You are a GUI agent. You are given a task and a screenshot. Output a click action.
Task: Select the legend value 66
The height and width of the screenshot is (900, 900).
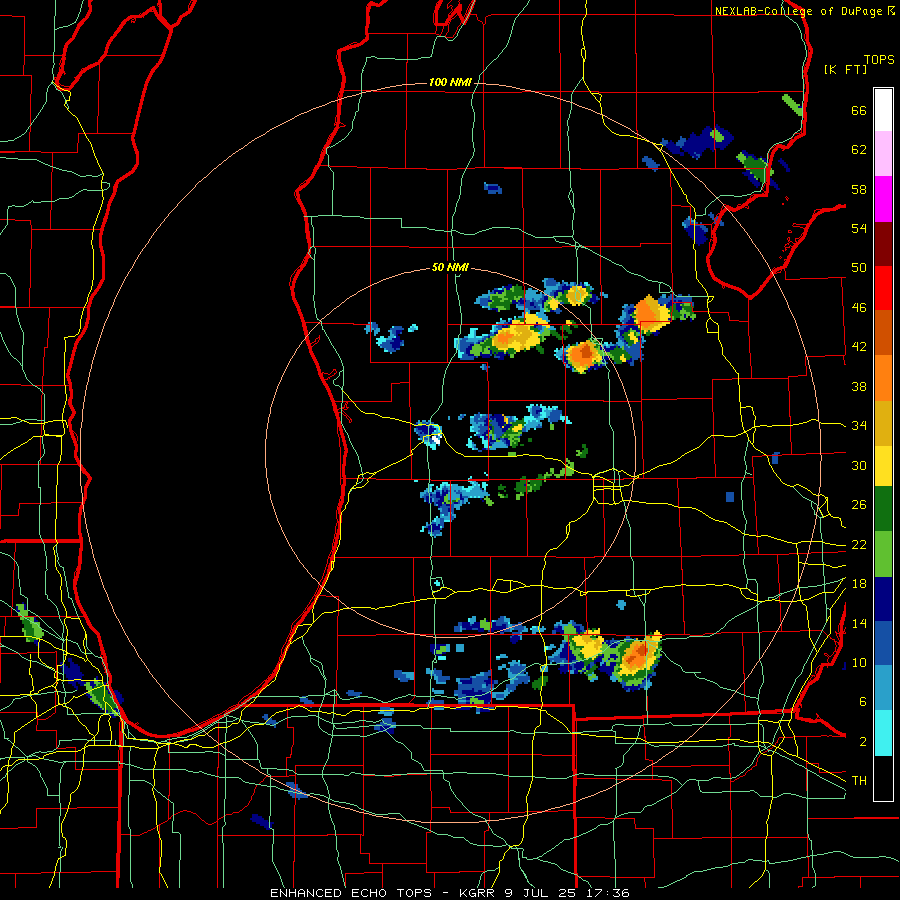pos(859,110)
